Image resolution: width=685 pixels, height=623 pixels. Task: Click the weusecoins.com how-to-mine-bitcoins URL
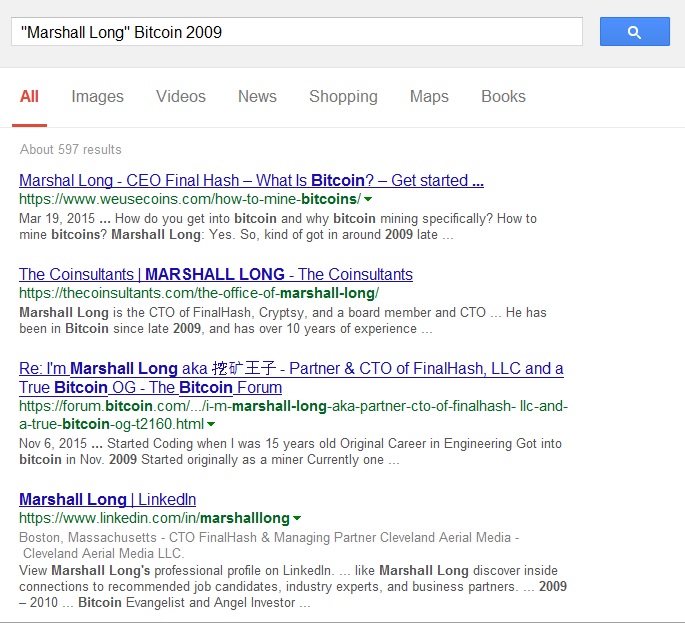tap(190, 199)
